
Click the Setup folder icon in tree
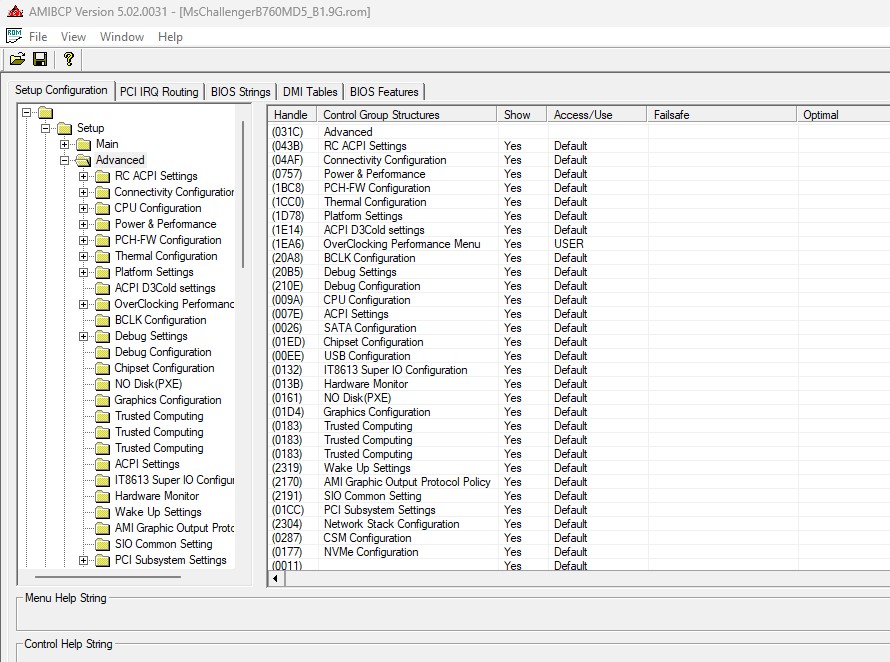coord(65,128)
